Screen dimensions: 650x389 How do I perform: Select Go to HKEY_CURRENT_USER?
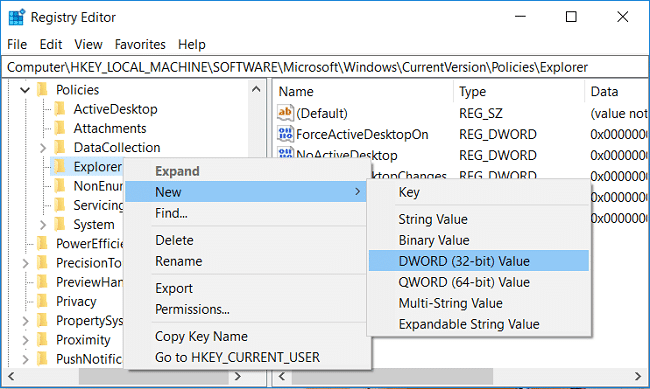point(245,357)
